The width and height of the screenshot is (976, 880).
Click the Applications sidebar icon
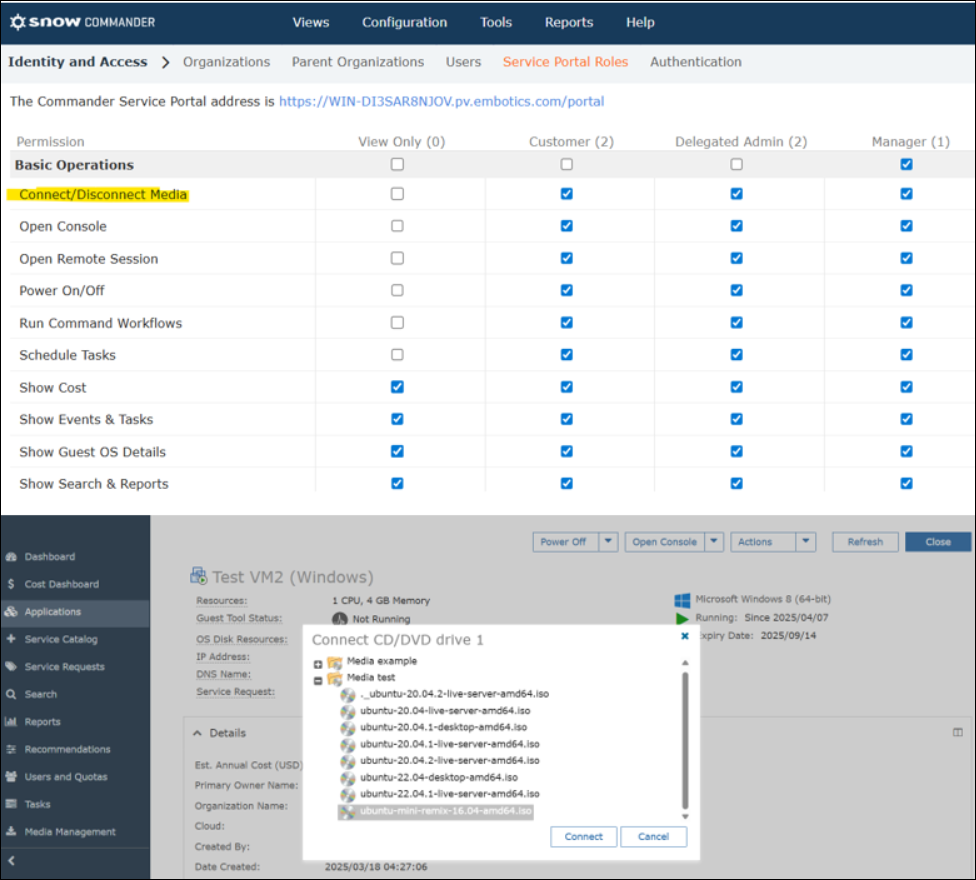11,612
